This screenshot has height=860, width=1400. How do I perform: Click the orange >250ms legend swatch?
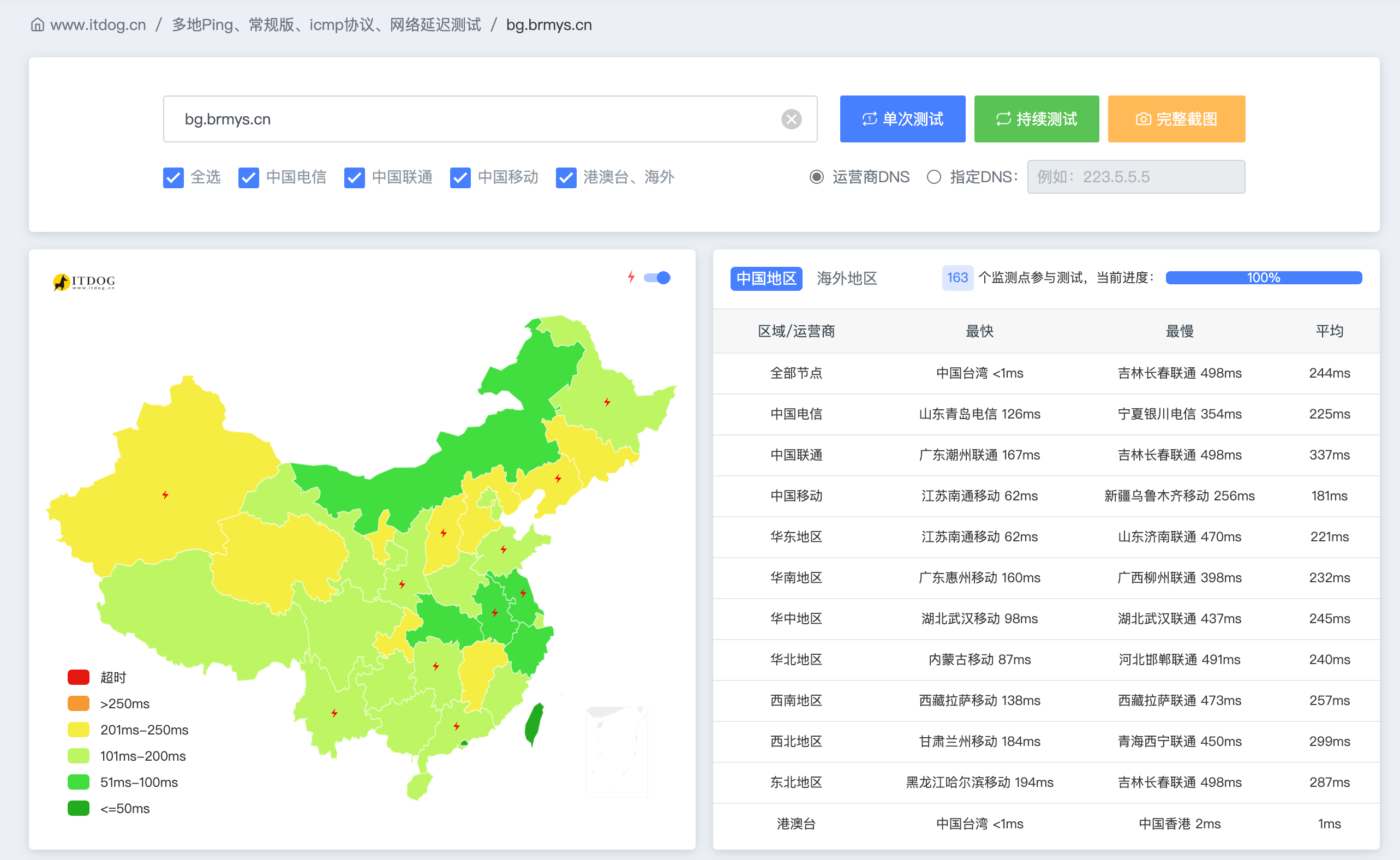pos(79,703)
